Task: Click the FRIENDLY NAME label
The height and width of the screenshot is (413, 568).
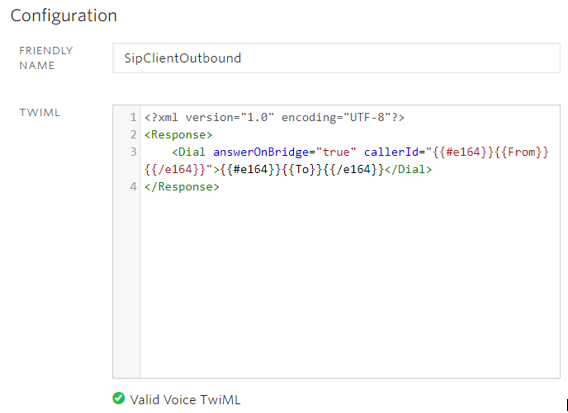Action: point(46,58)
